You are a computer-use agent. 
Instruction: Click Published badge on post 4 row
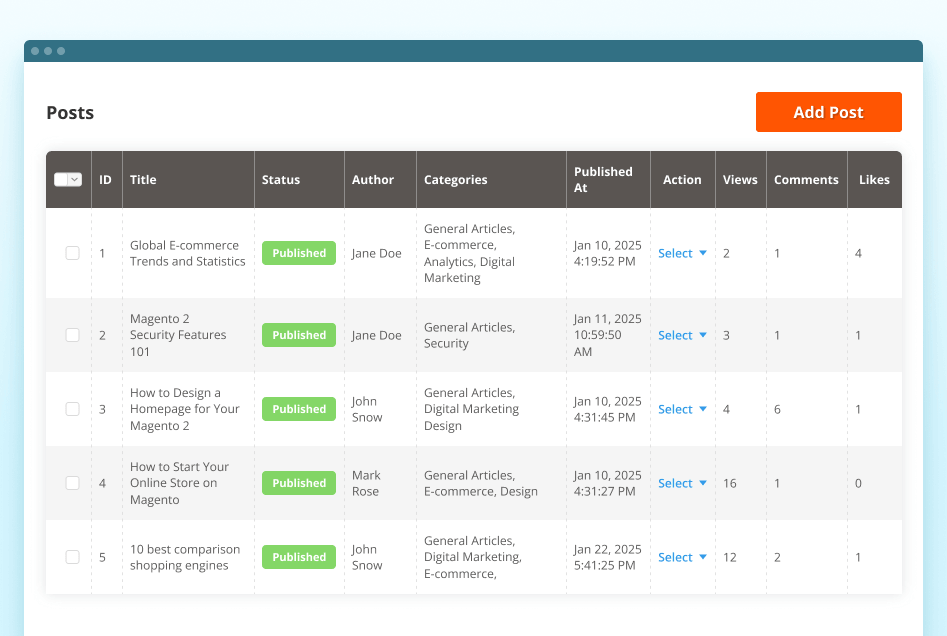point(299,483)
